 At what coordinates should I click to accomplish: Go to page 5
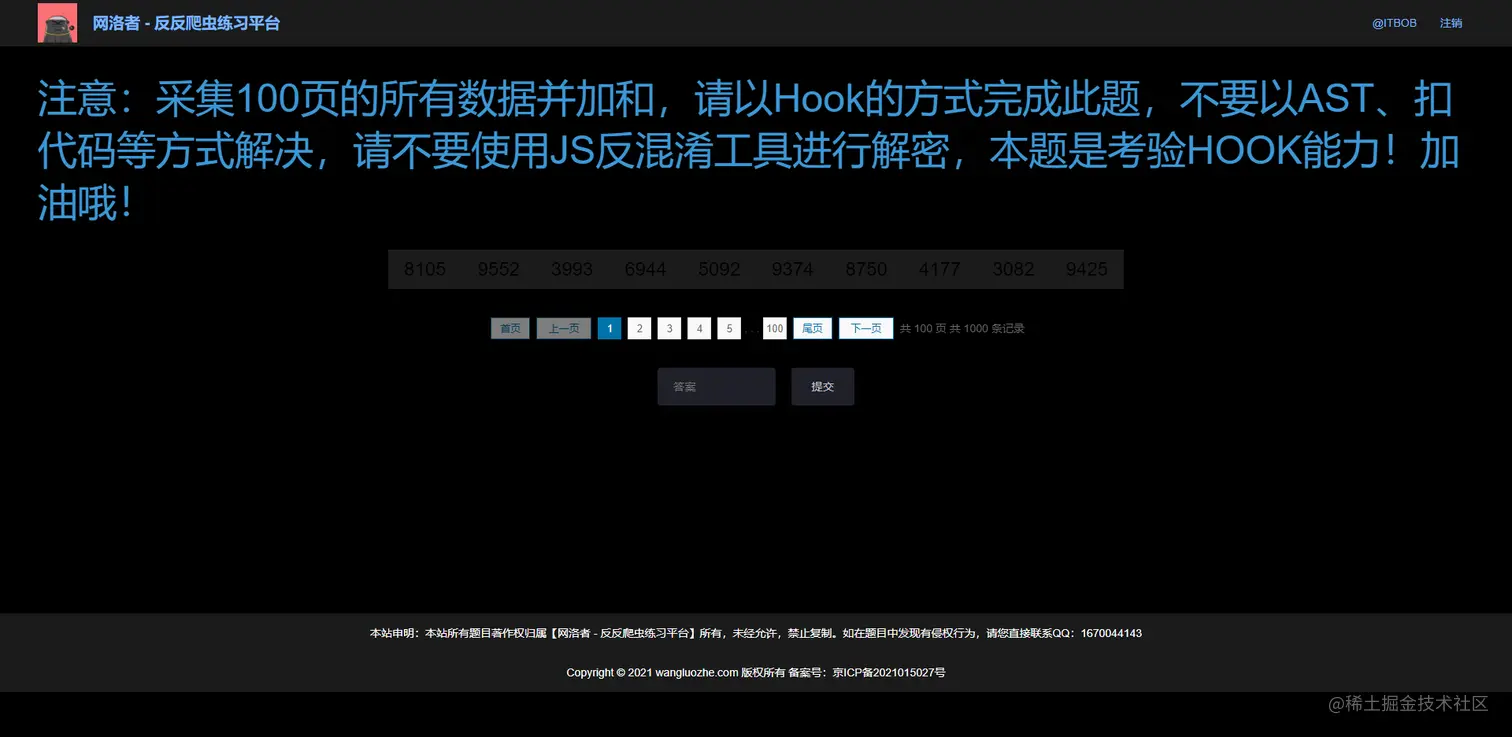[x=729, y=328]
